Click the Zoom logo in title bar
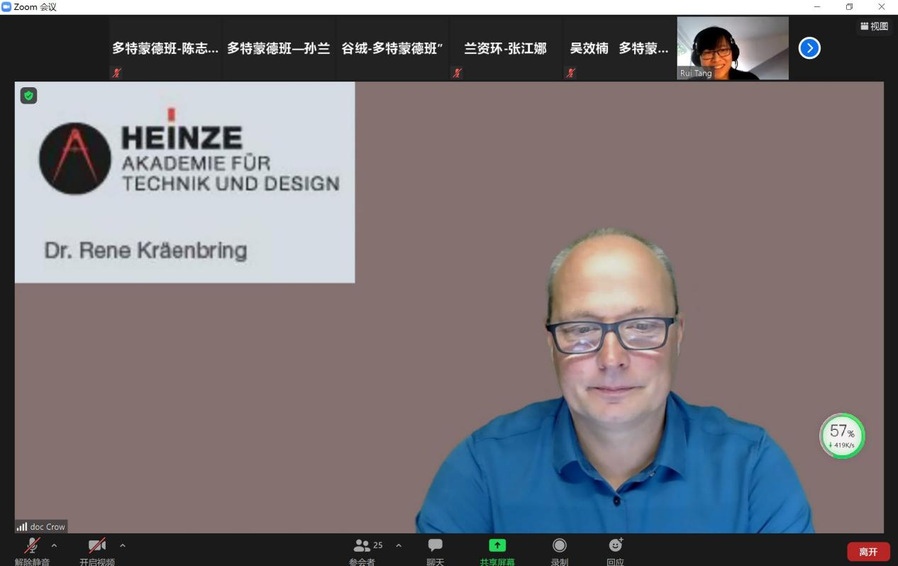The width and height of the screenshot is (898, 566). click(7, 7)
